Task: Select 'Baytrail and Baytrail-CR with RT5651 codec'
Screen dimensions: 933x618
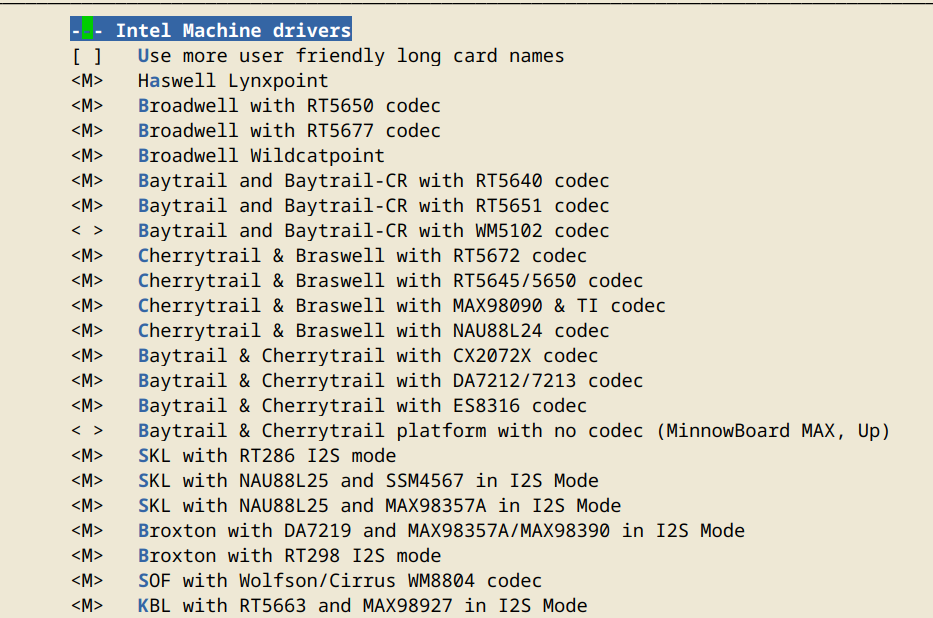Action: (374, 206)
